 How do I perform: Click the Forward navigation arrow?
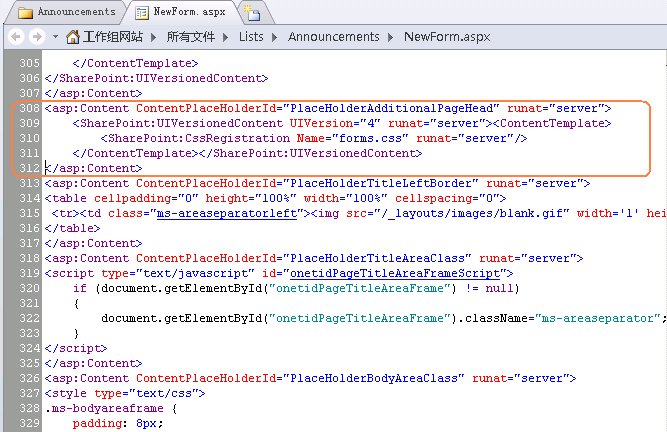[37, 37]
